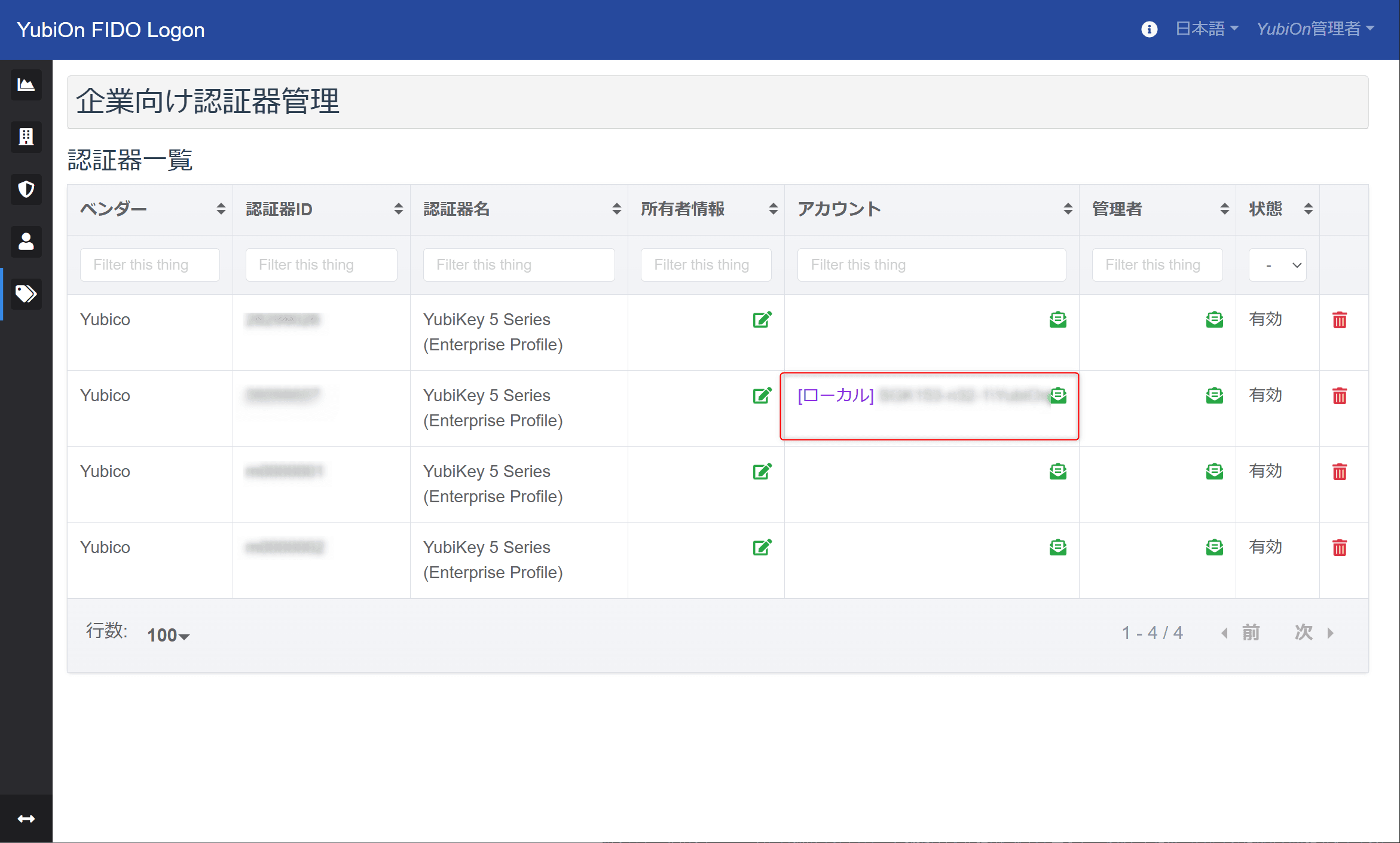
Task: Delete the first authenticator row
Action: click(1340, 320)
